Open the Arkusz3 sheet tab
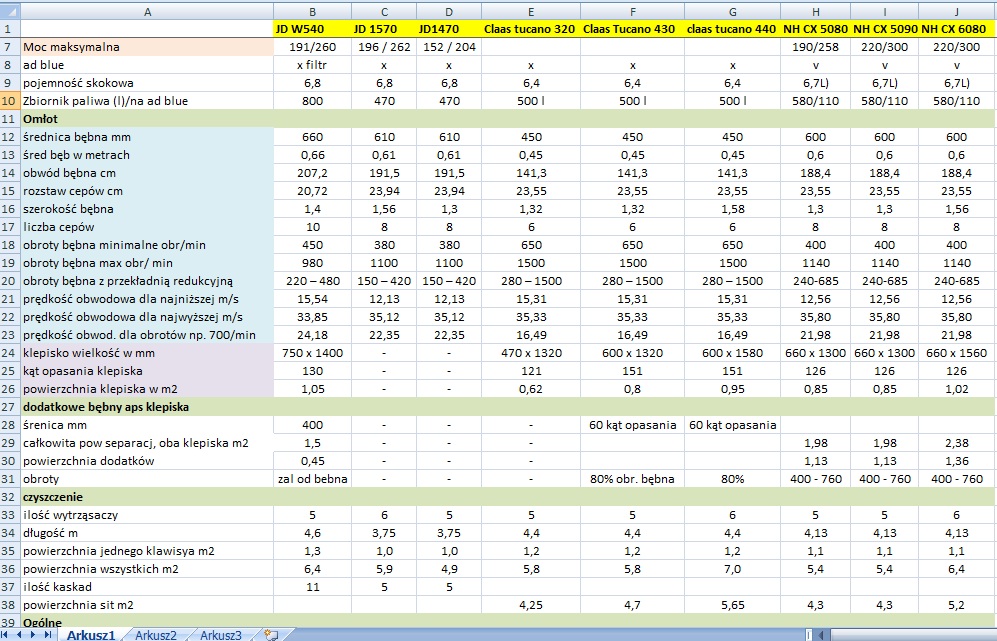This screenshot has height=641, width=997. [221, 635]
